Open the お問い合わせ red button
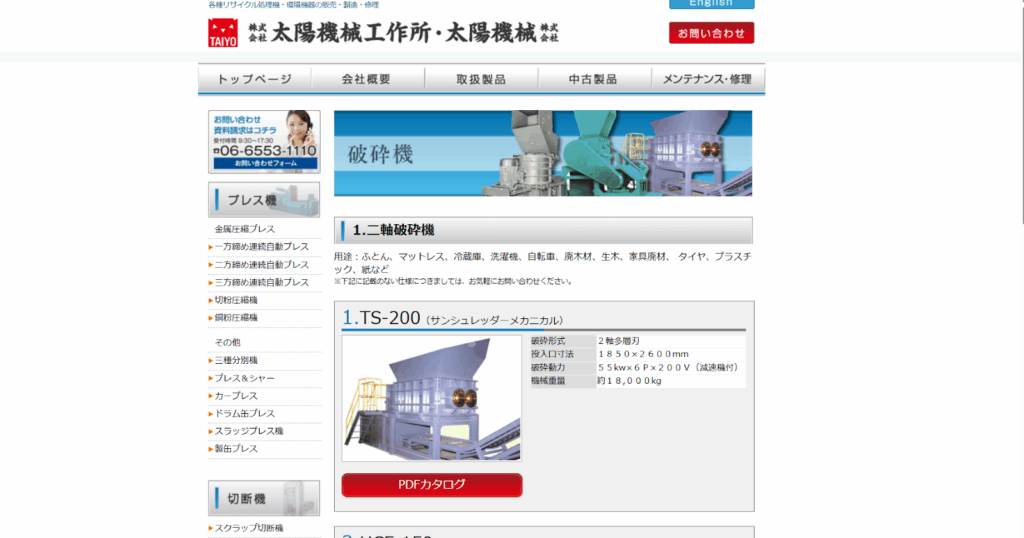Viewport: 1024px width, 538px height. tap(711, 33)
